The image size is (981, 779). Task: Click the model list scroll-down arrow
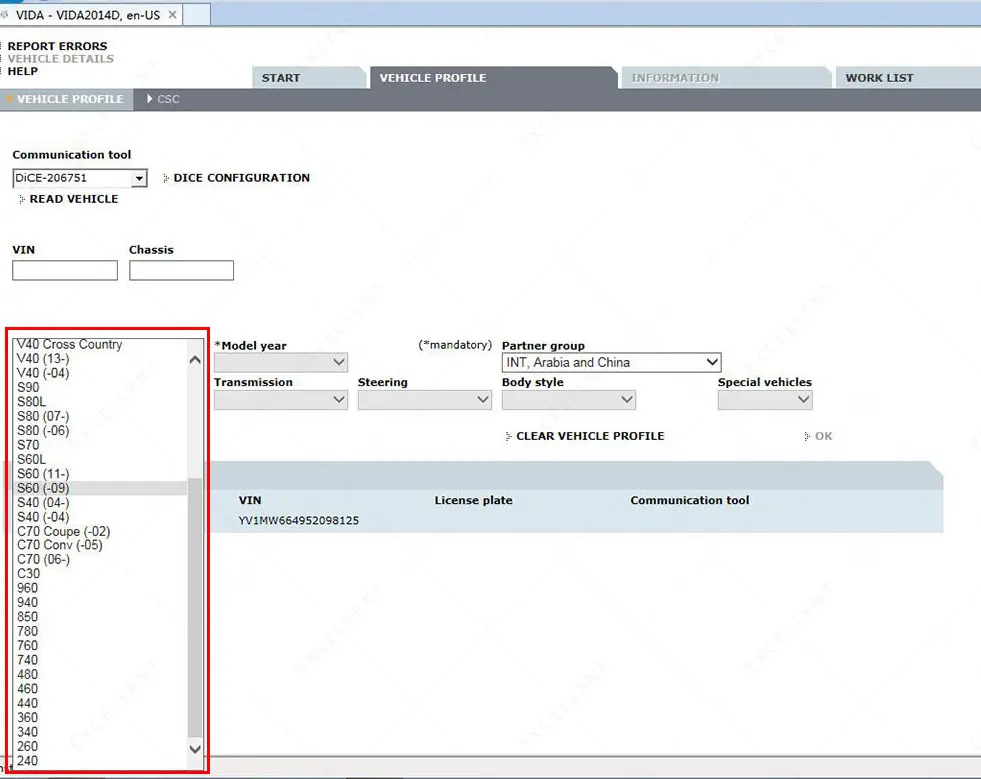click(x=195, y=749)
